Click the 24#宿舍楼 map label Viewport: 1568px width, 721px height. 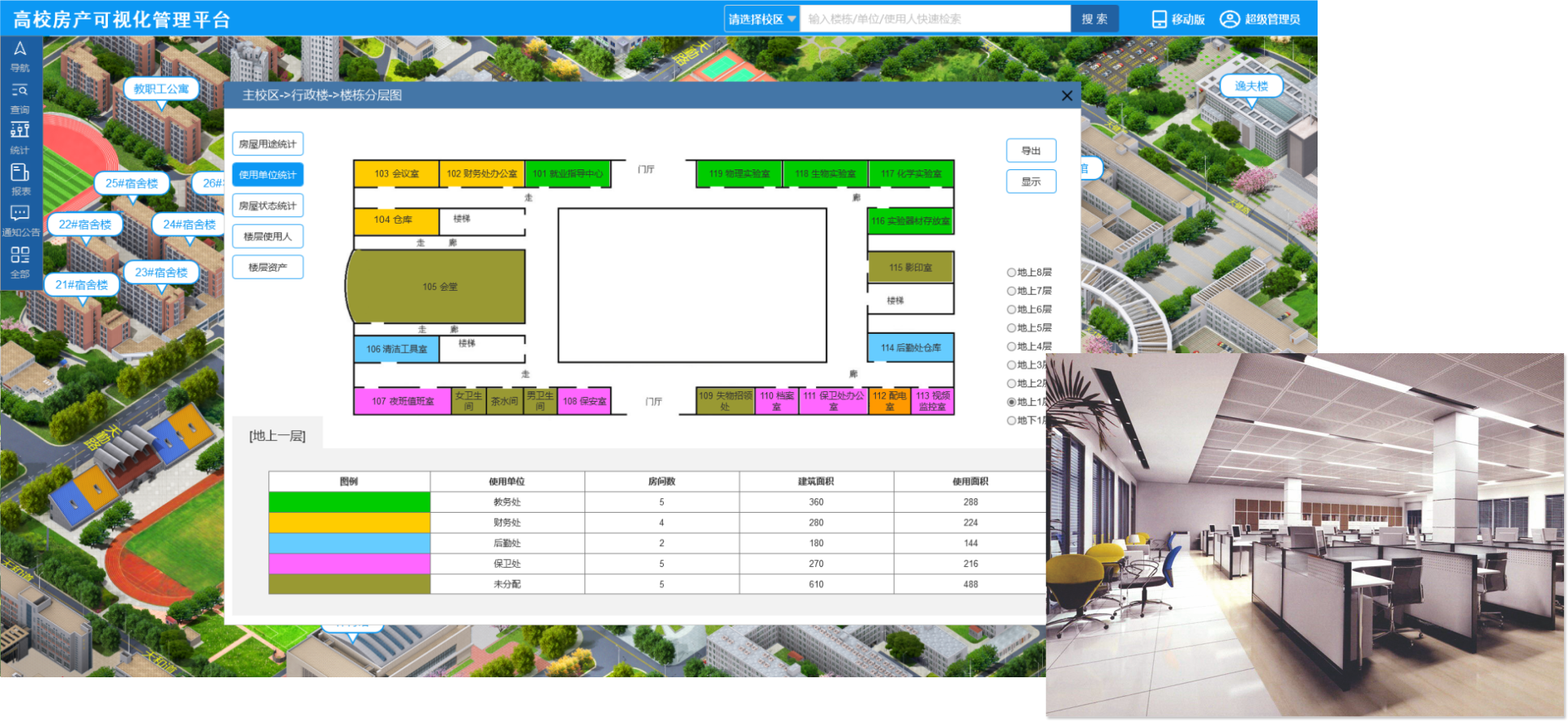[189, 224]
